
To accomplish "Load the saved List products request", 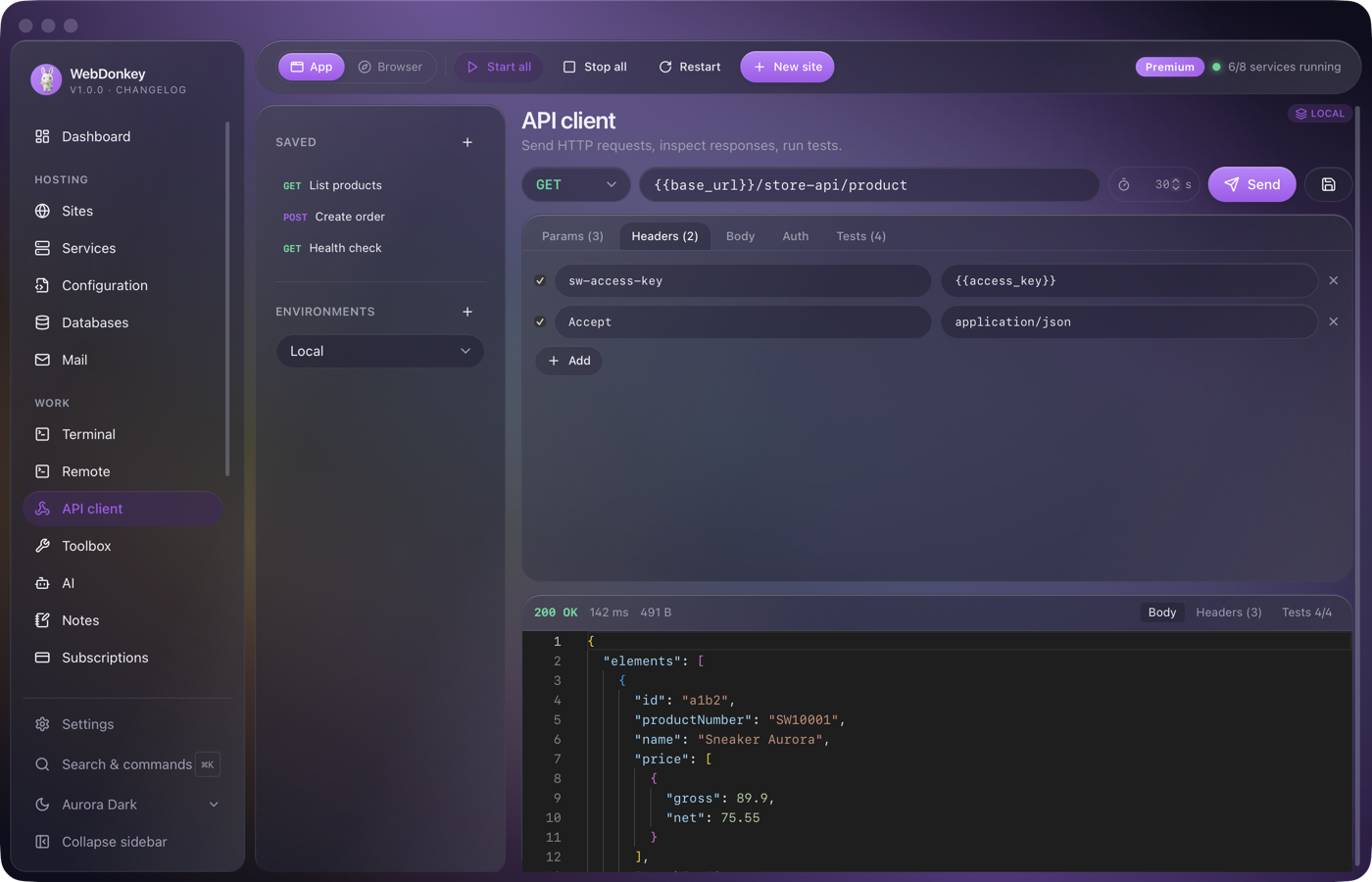I will click(x=380, y=185).
